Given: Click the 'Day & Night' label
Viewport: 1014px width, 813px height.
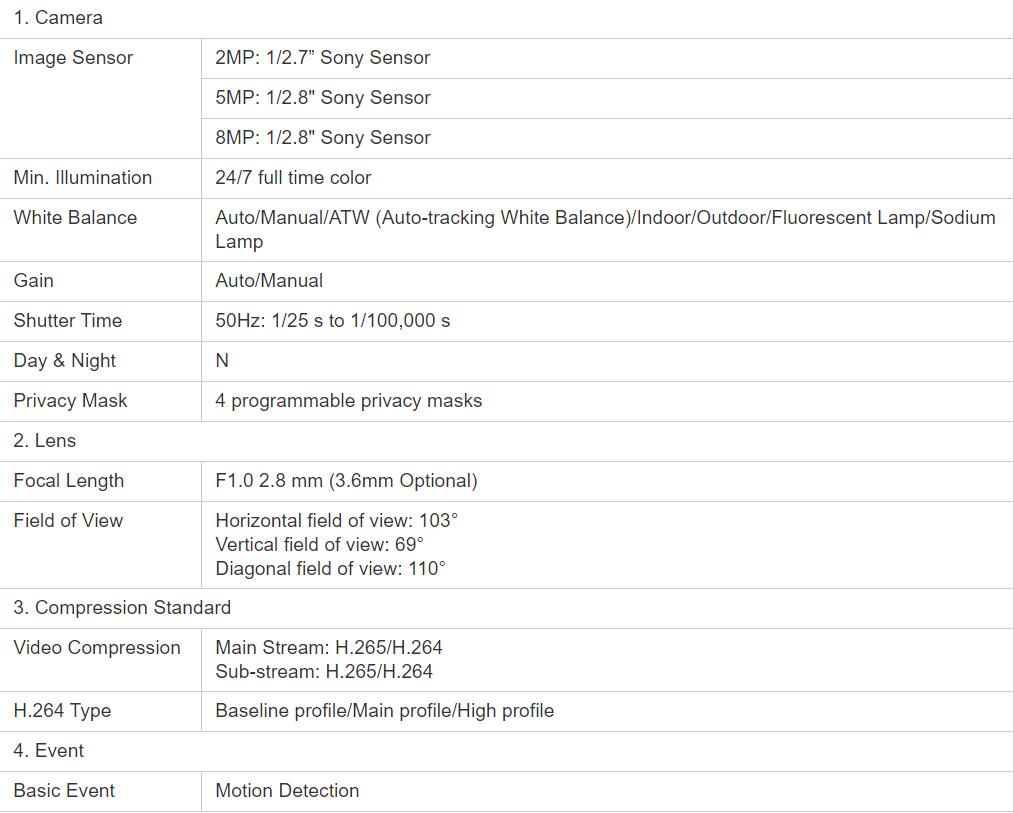Looking at the screenshot, I should click(x=65, y=361).
